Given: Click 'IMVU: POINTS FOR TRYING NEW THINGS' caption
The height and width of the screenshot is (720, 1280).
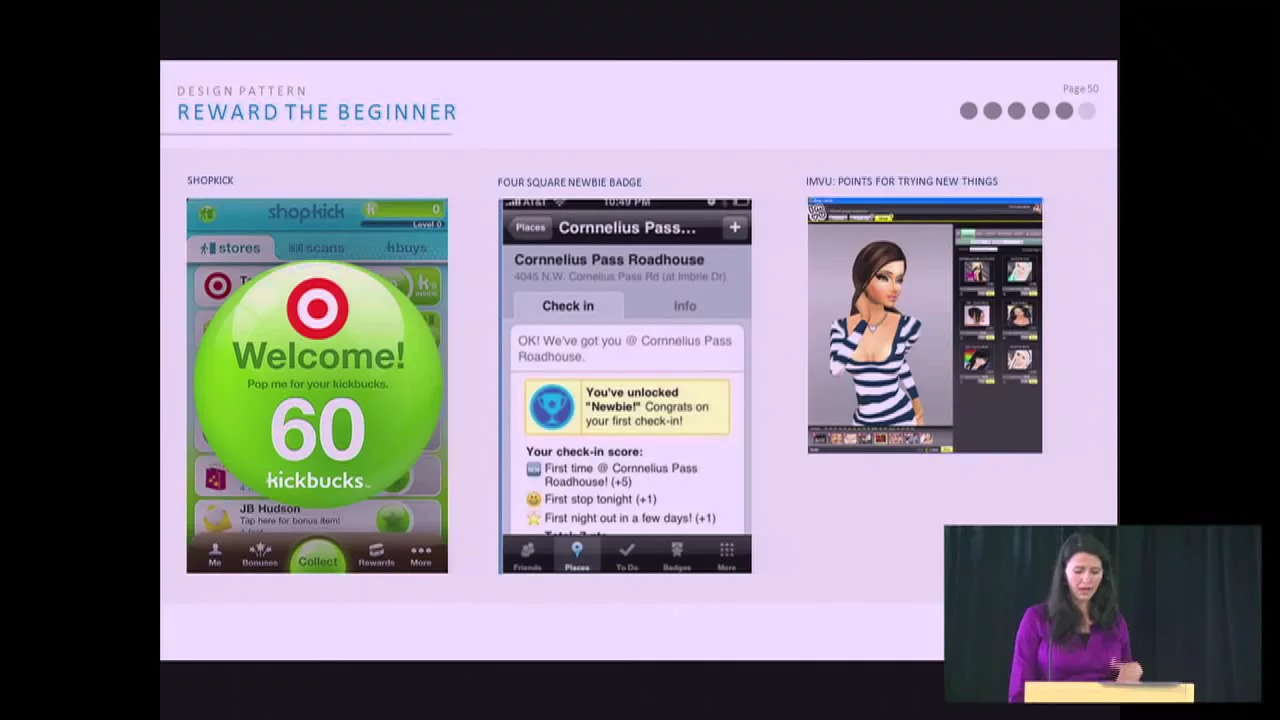Looking at the screenshot, I should 902,181.
